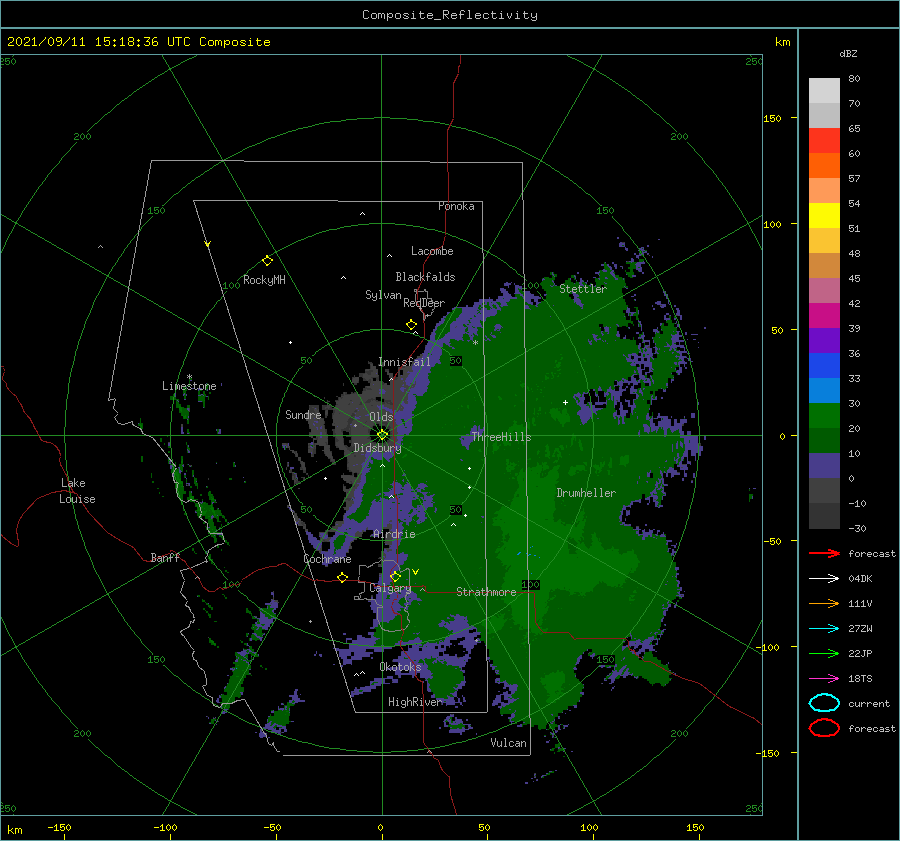
Task: Click the Airdrie city label
Action: click(394, 534)
